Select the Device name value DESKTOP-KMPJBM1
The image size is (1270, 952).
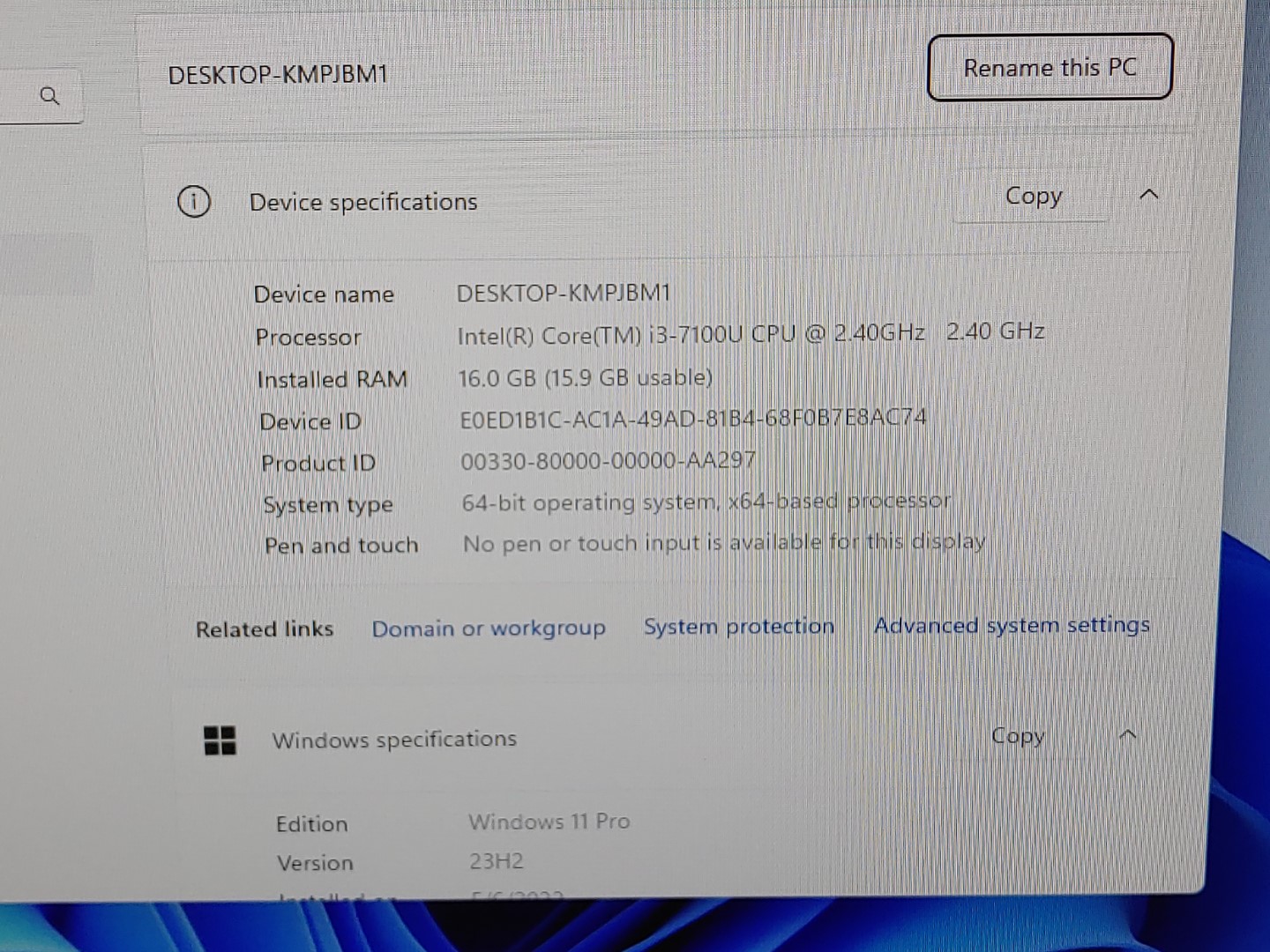tap(564, 293)
